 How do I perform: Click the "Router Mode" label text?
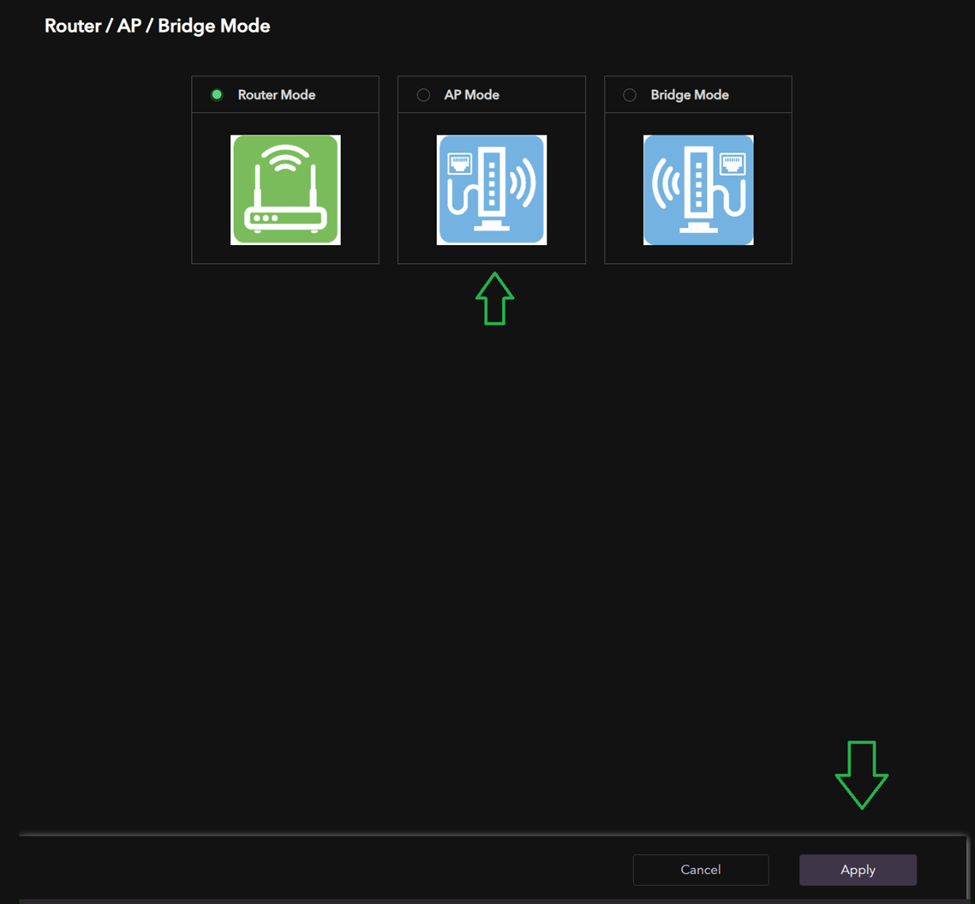point(276,95)
